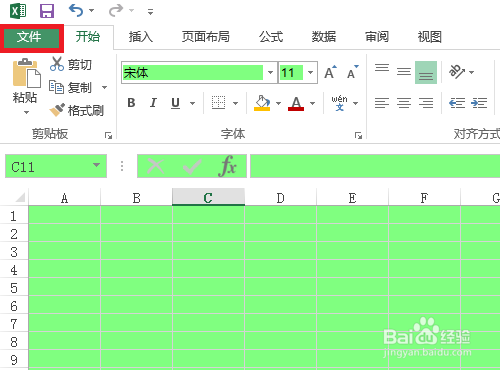
Task: Click the formula bar input area
Action: click(x=375, y=166)
